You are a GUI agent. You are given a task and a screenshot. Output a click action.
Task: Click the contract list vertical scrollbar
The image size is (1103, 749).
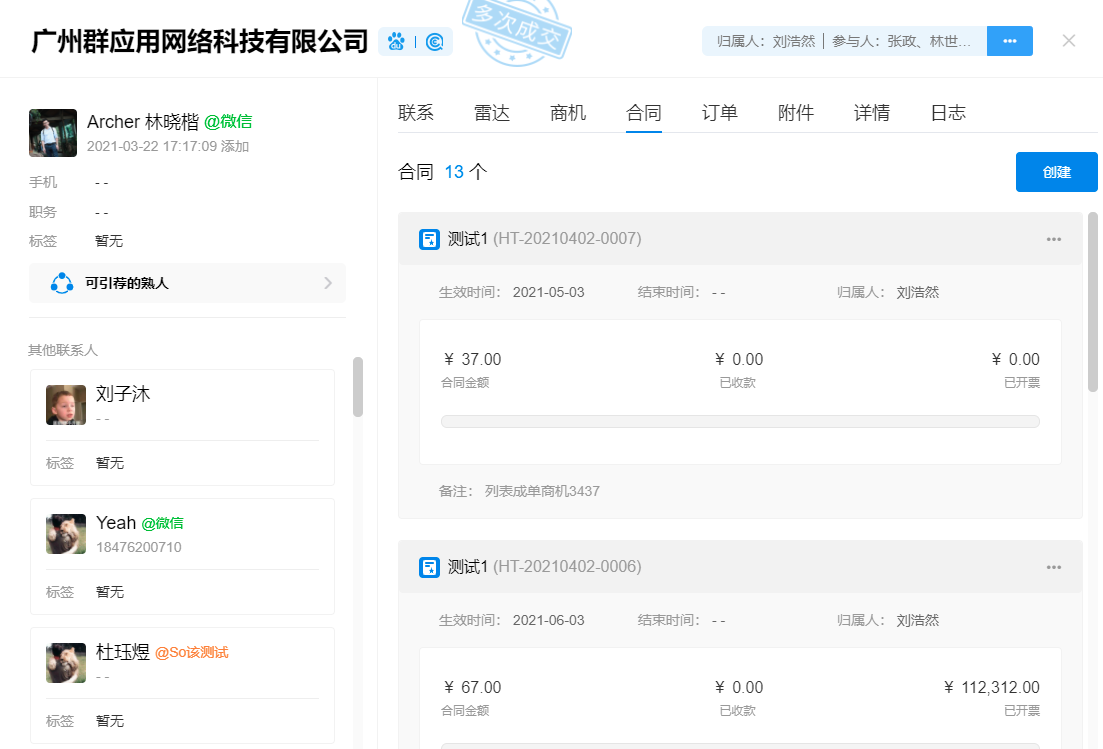coord(1092,300)
